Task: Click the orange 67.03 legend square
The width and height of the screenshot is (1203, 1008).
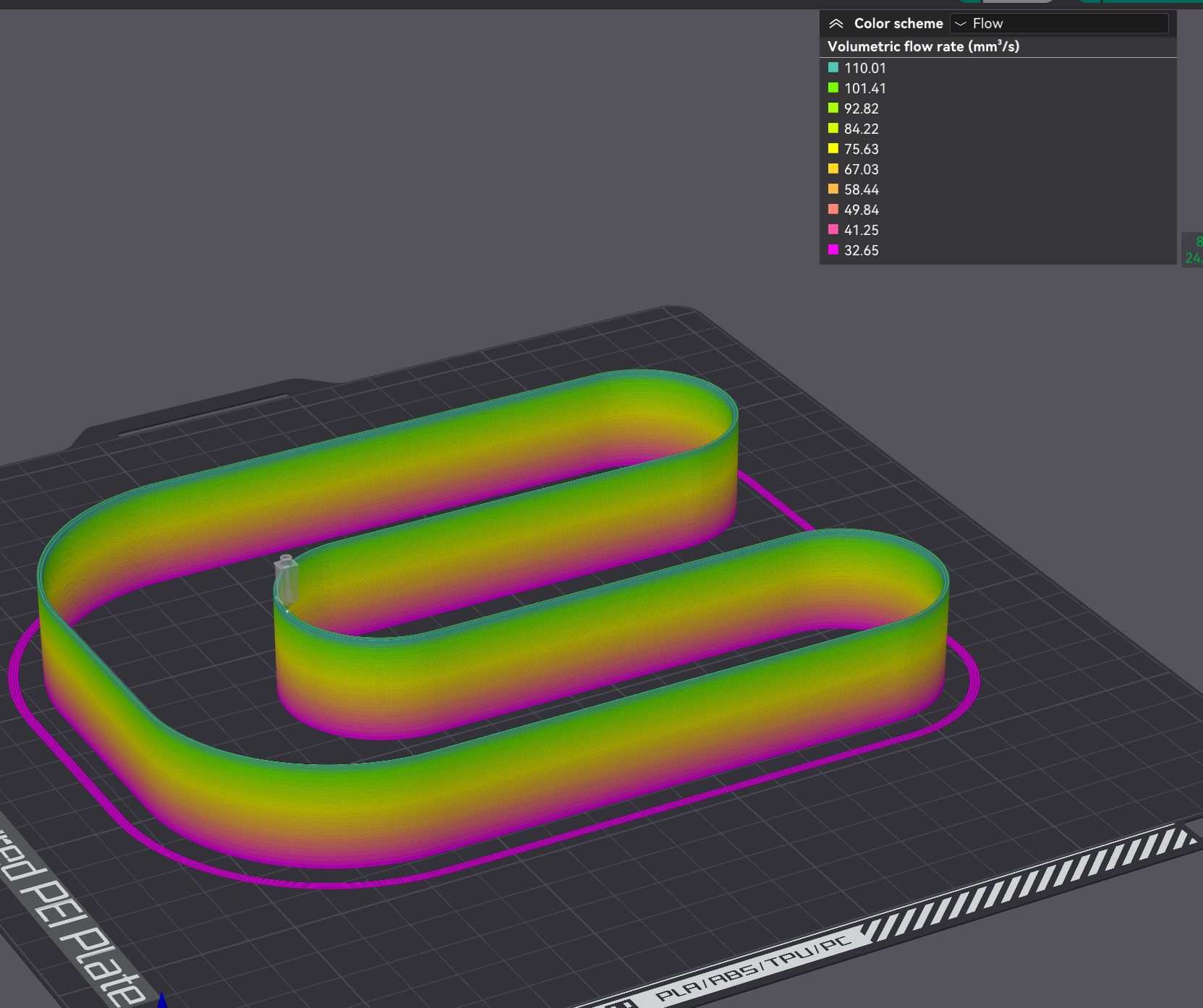Action: tap(833, 169)
